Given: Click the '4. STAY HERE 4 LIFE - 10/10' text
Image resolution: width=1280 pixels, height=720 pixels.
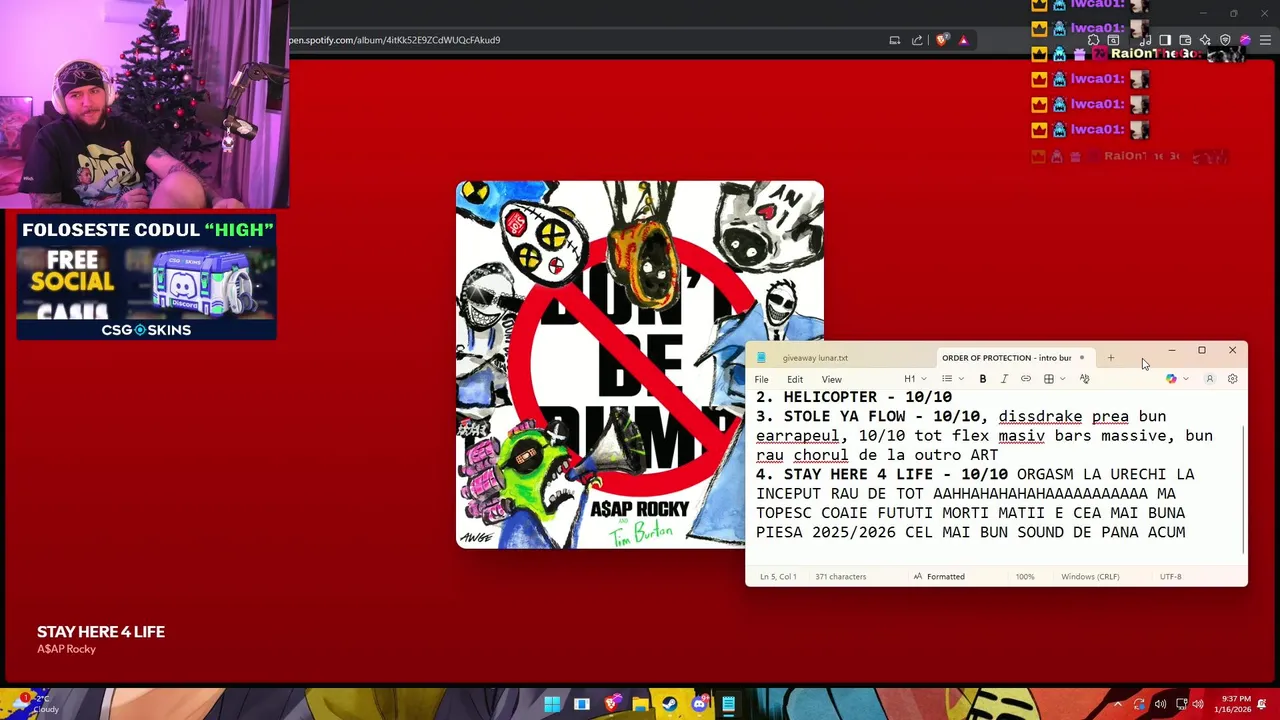Looking at the screenshot, I should tap(882, 474).
